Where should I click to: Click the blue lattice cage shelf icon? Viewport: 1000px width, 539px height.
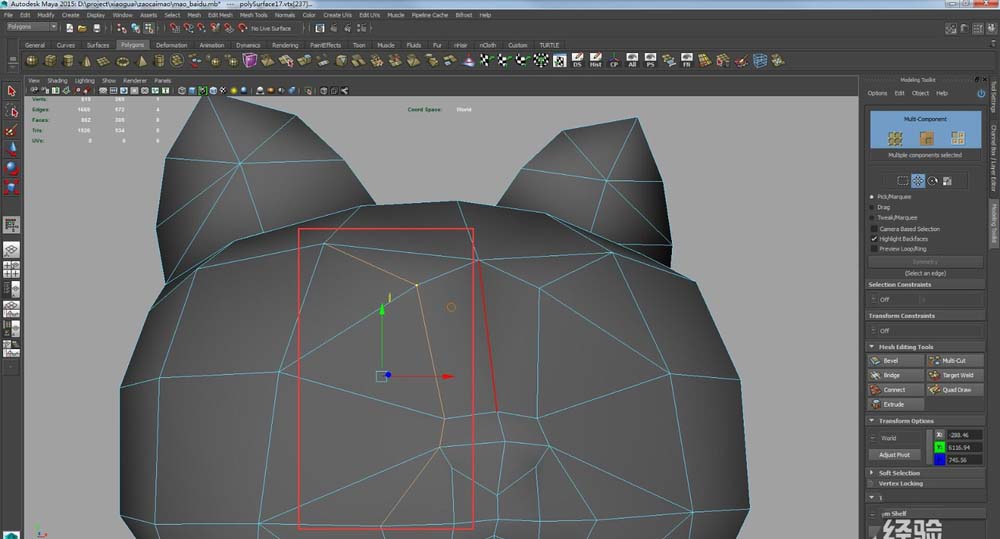(760, 61)
